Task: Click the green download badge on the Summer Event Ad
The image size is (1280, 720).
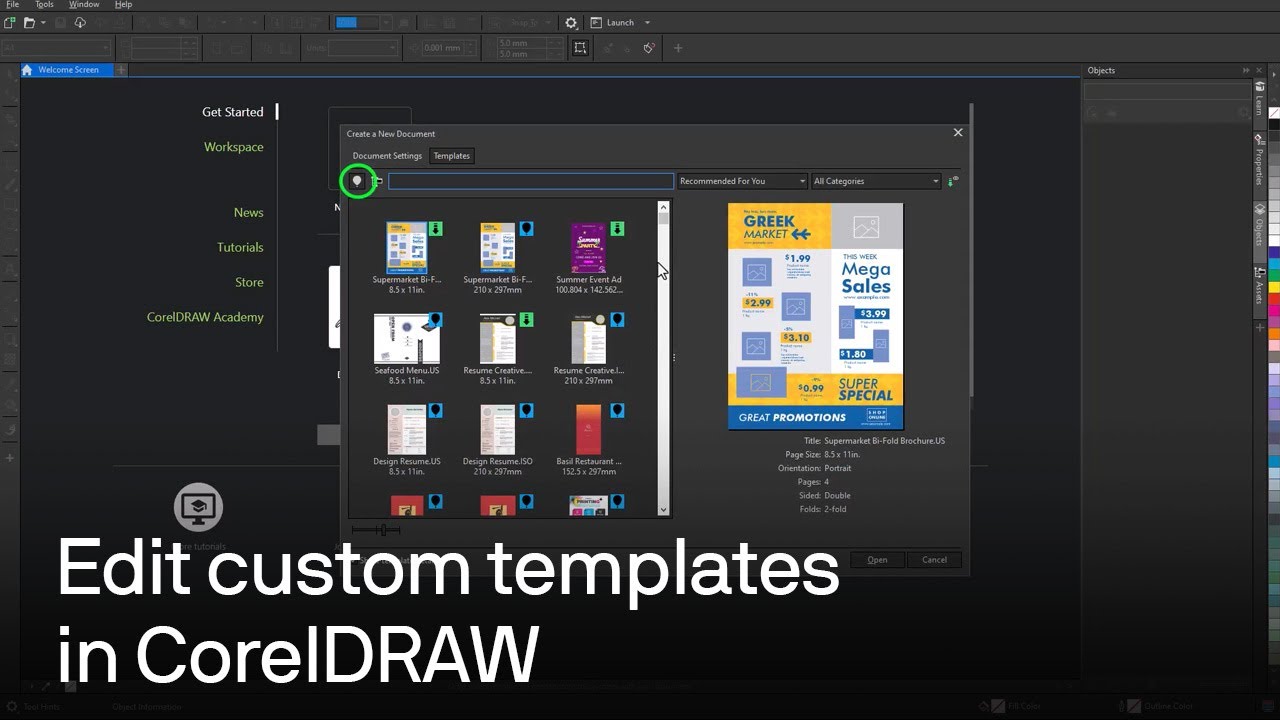Action: tap(617, 229)
